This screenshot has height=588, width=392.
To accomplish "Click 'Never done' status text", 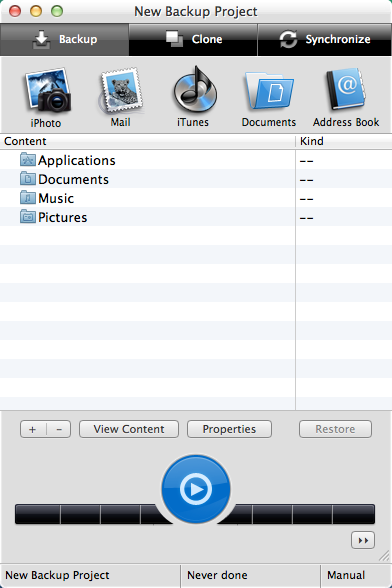I will (217, 575).
